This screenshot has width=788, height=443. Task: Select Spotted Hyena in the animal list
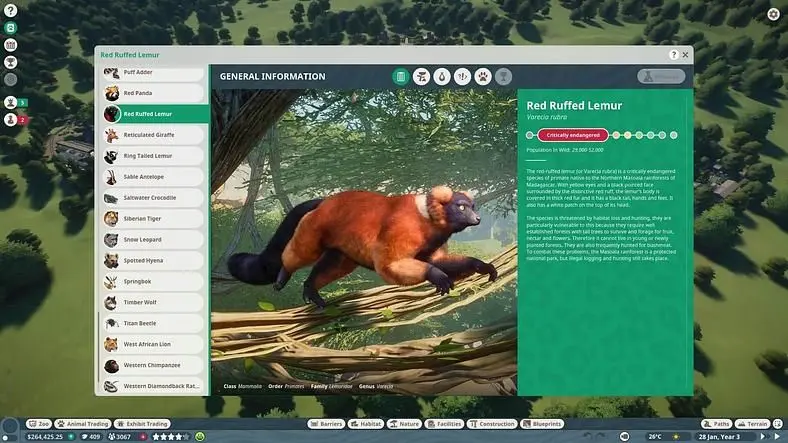click(153, 261)
